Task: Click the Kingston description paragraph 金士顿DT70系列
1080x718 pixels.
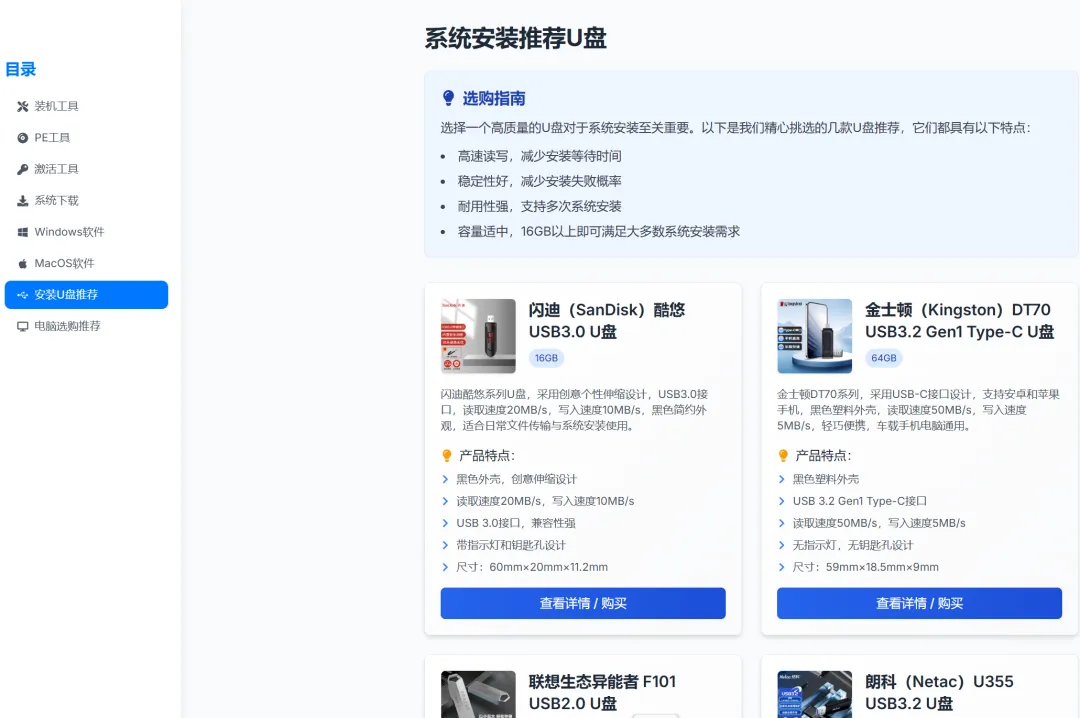Action: [x=918, y=410]
